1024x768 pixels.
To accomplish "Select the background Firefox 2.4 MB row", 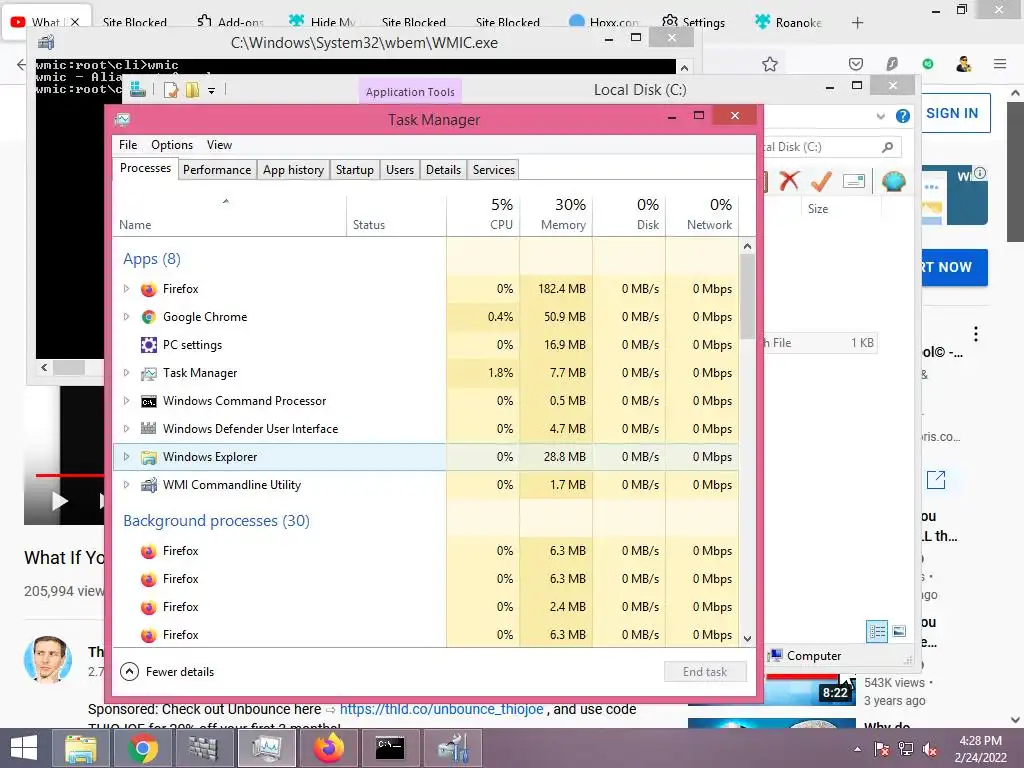I will (426, 607).
